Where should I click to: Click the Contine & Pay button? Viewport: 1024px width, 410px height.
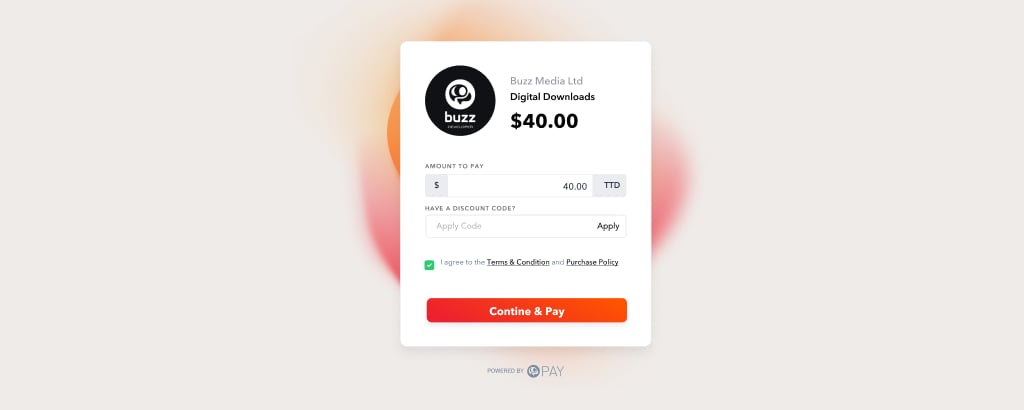(526, 310)
